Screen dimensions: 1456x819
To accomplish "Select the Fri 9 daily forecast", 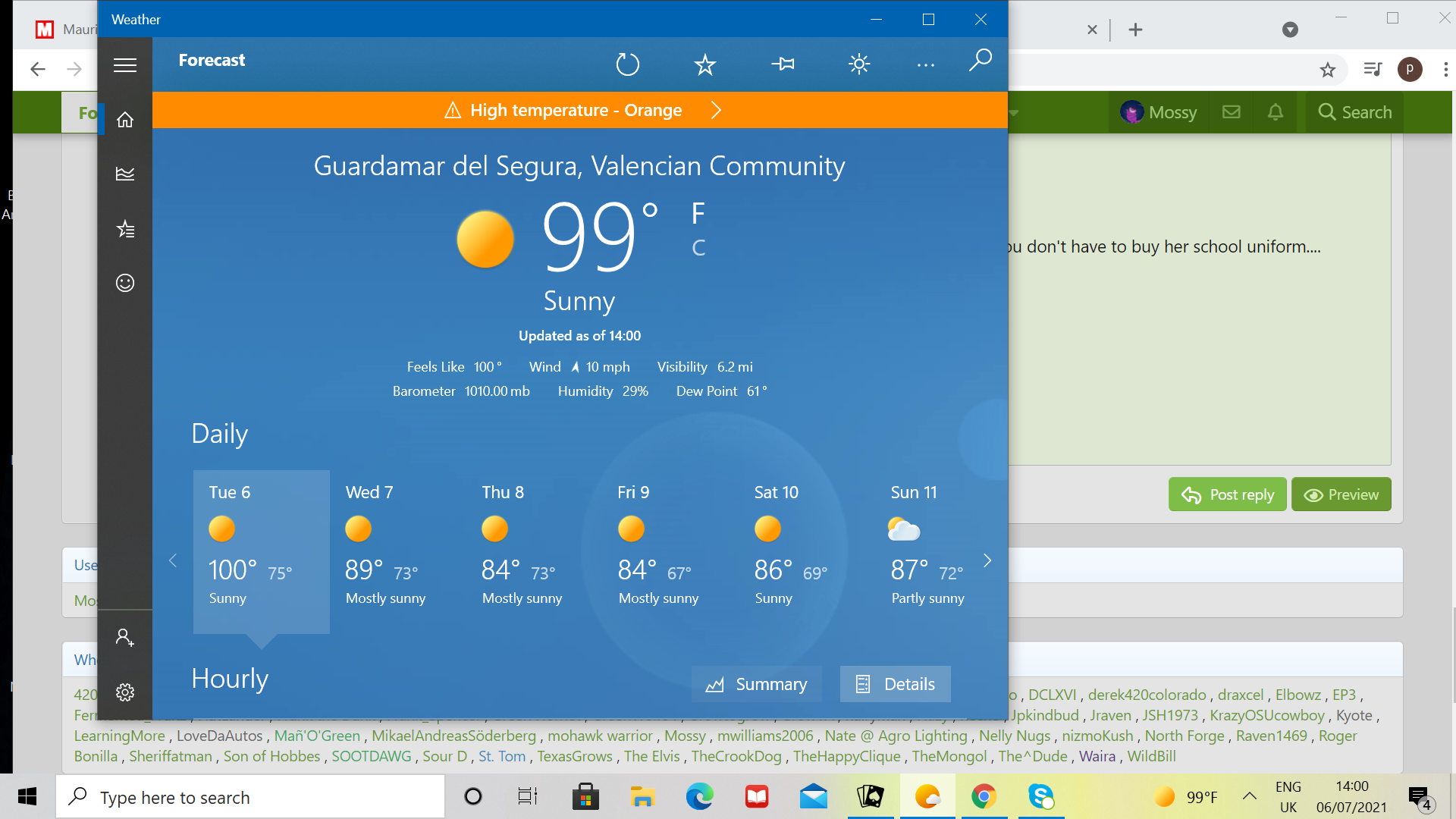I will click(671, 551).
